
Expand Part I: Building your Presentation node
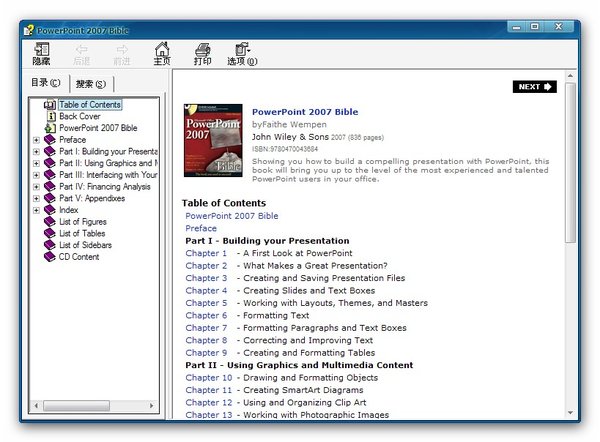coord(36,152)
